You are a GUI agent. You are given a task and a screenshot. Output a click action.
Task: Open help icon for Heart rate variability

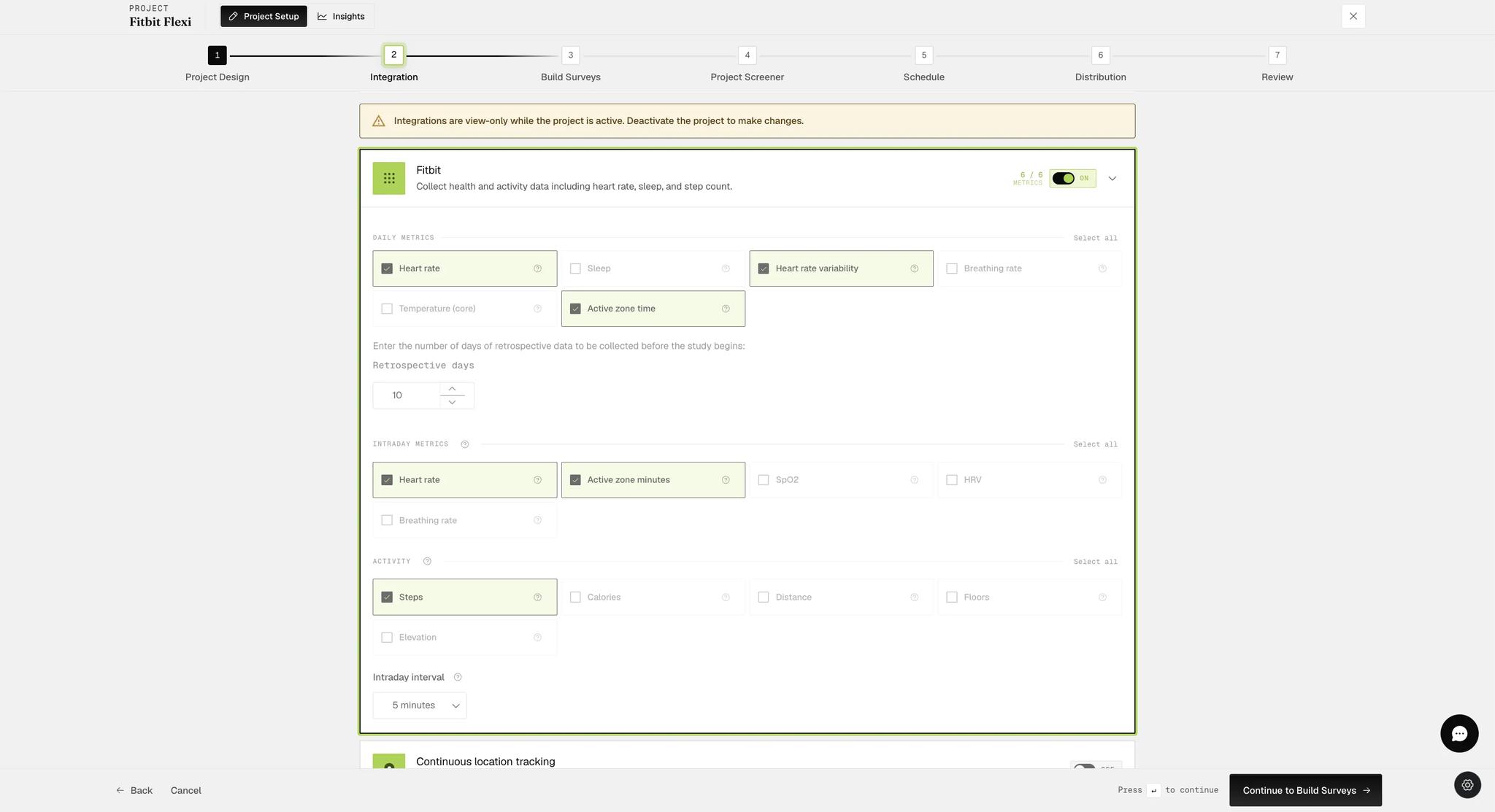pyautogui.click(x=914, y=268)
